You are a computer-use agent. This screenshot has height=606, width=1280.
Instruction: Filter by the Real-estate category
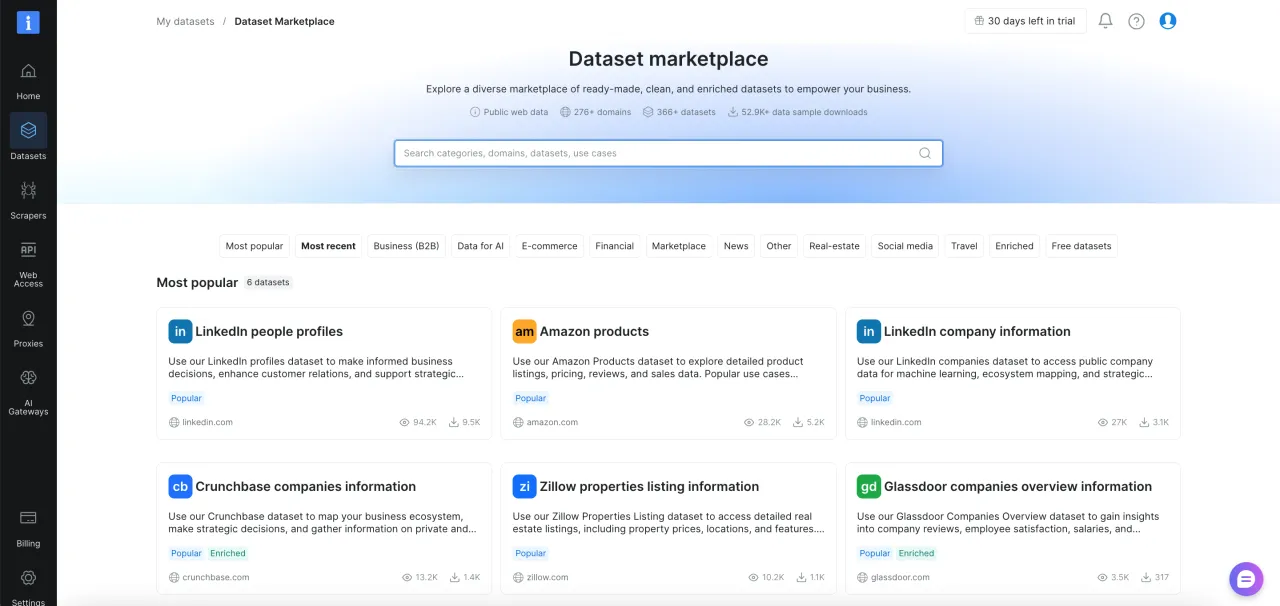click(834, 246)
